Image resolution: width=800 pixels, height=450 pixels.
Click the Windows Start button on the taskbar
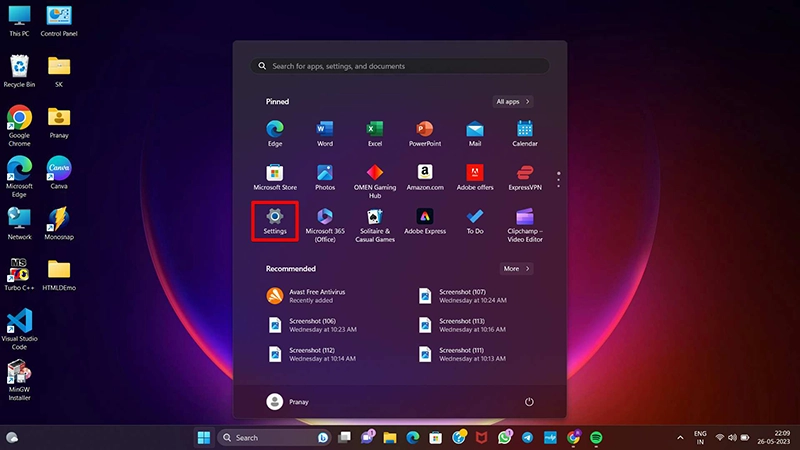(204, 437)
